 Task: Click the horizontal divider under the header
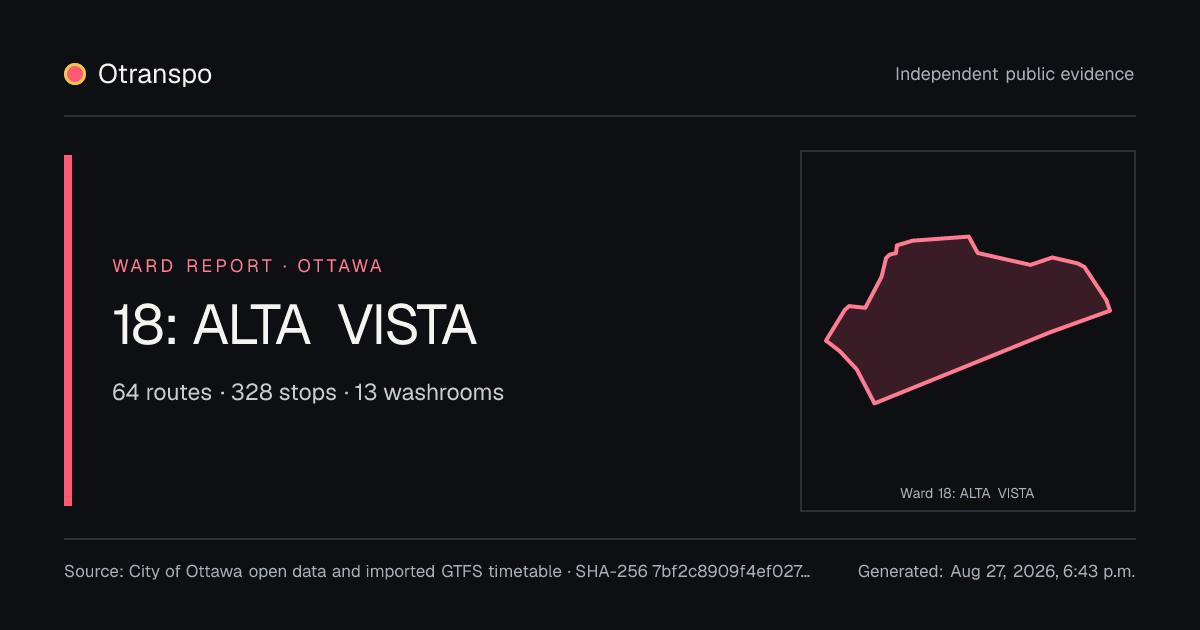tap(600, 116)
